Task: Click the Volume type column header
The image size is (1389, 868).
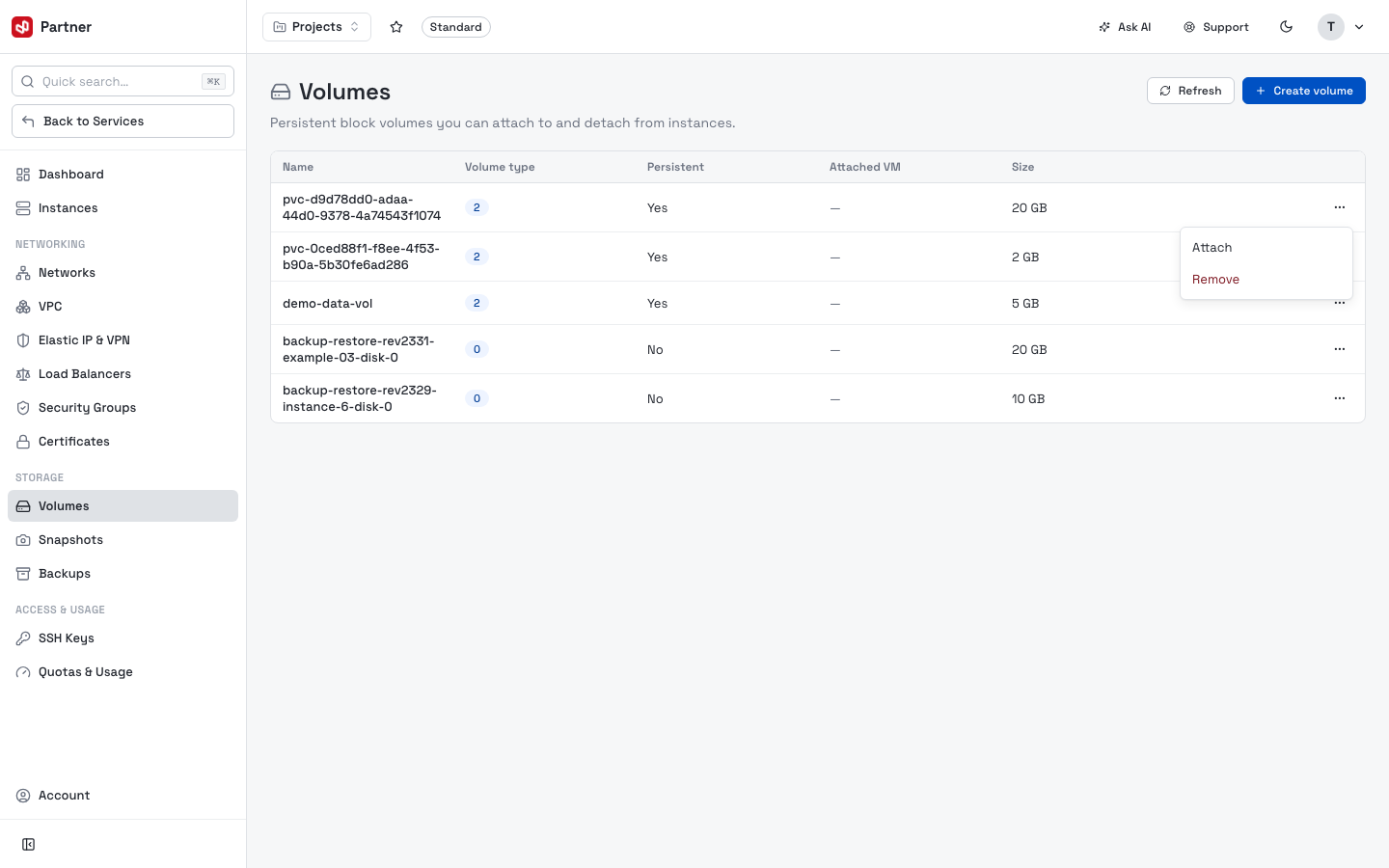Action: (x=500, y=167)
